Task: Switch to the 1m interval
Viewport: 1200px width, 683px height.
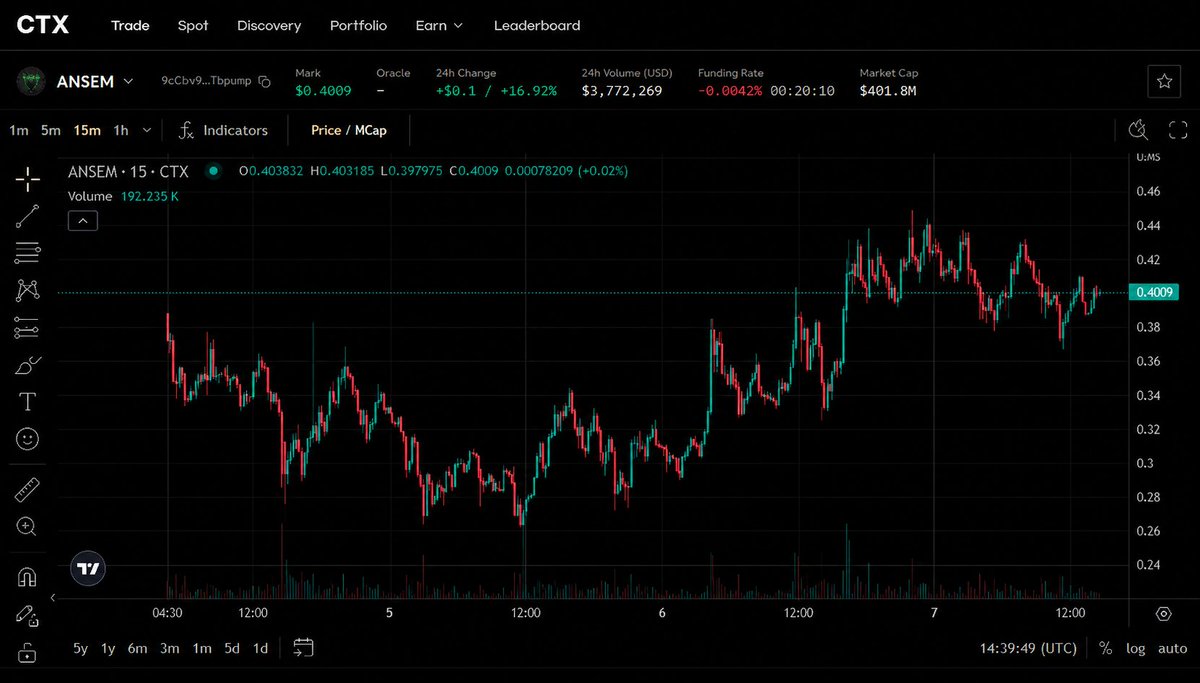Action: coord(19,130)
